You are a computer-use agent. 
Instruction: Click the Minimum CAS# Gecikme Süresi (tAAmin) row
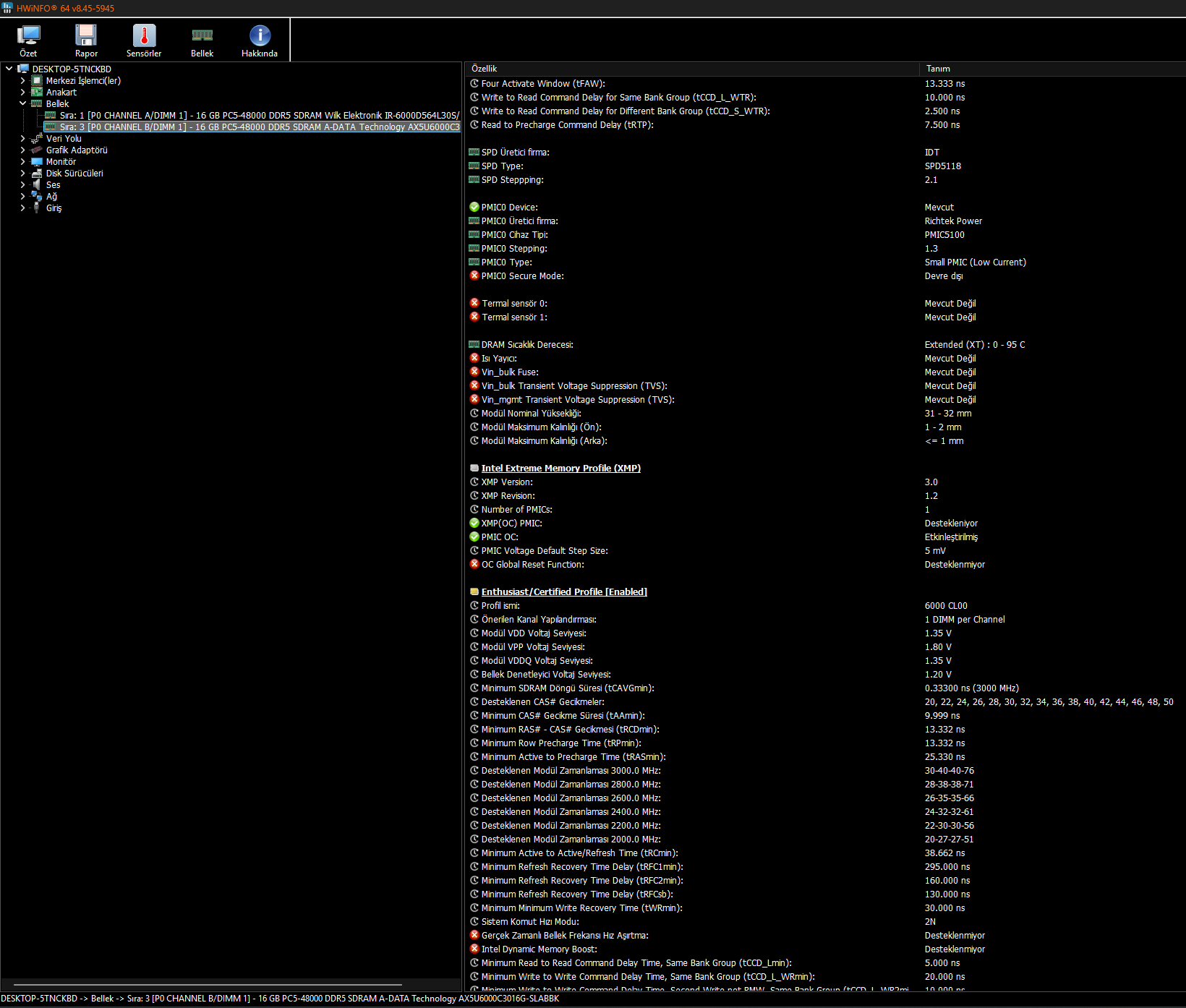825,715
